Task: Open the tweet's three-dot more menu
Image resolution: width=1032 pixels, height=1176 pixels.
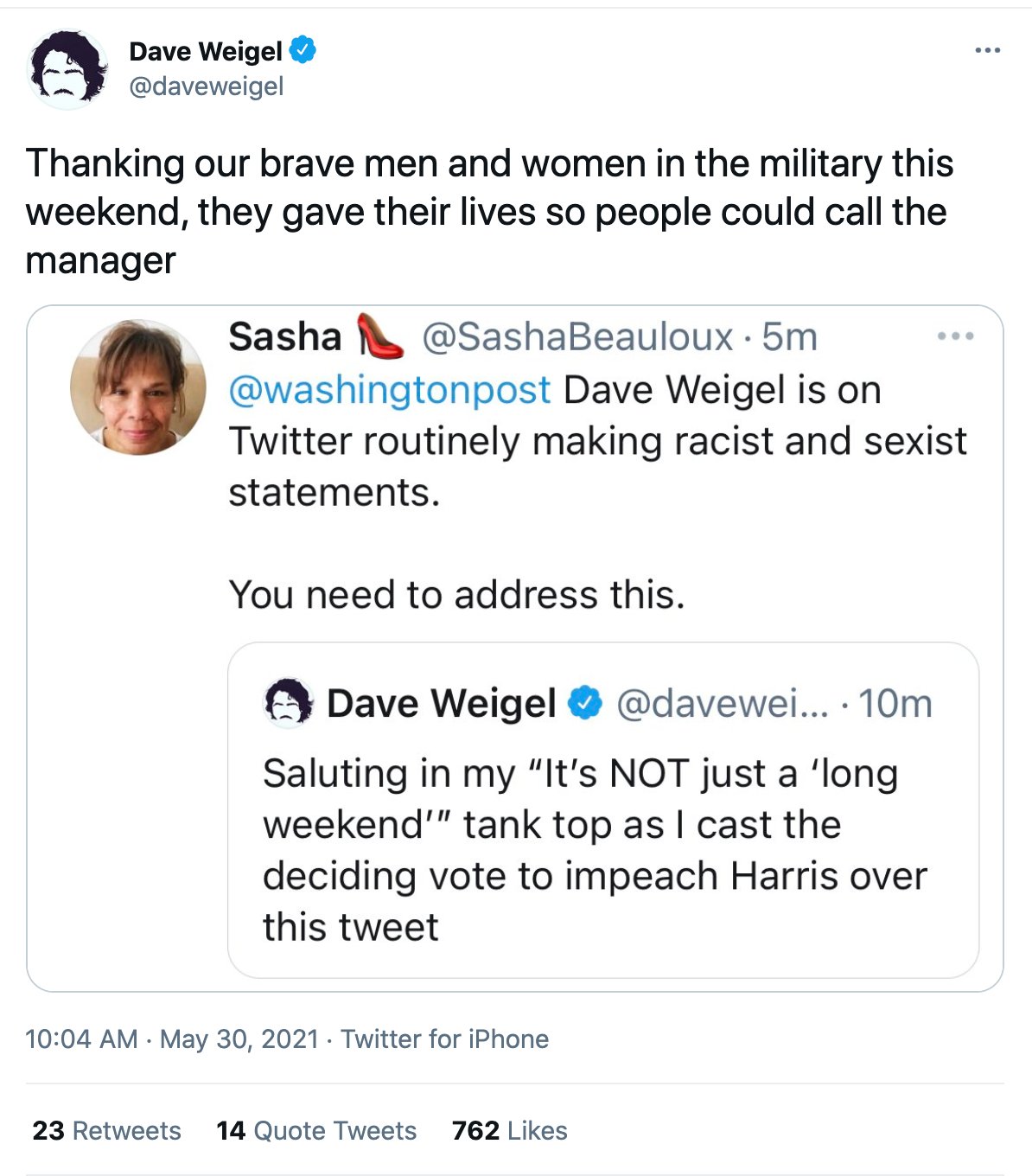Action: click(x=987, y=51)
